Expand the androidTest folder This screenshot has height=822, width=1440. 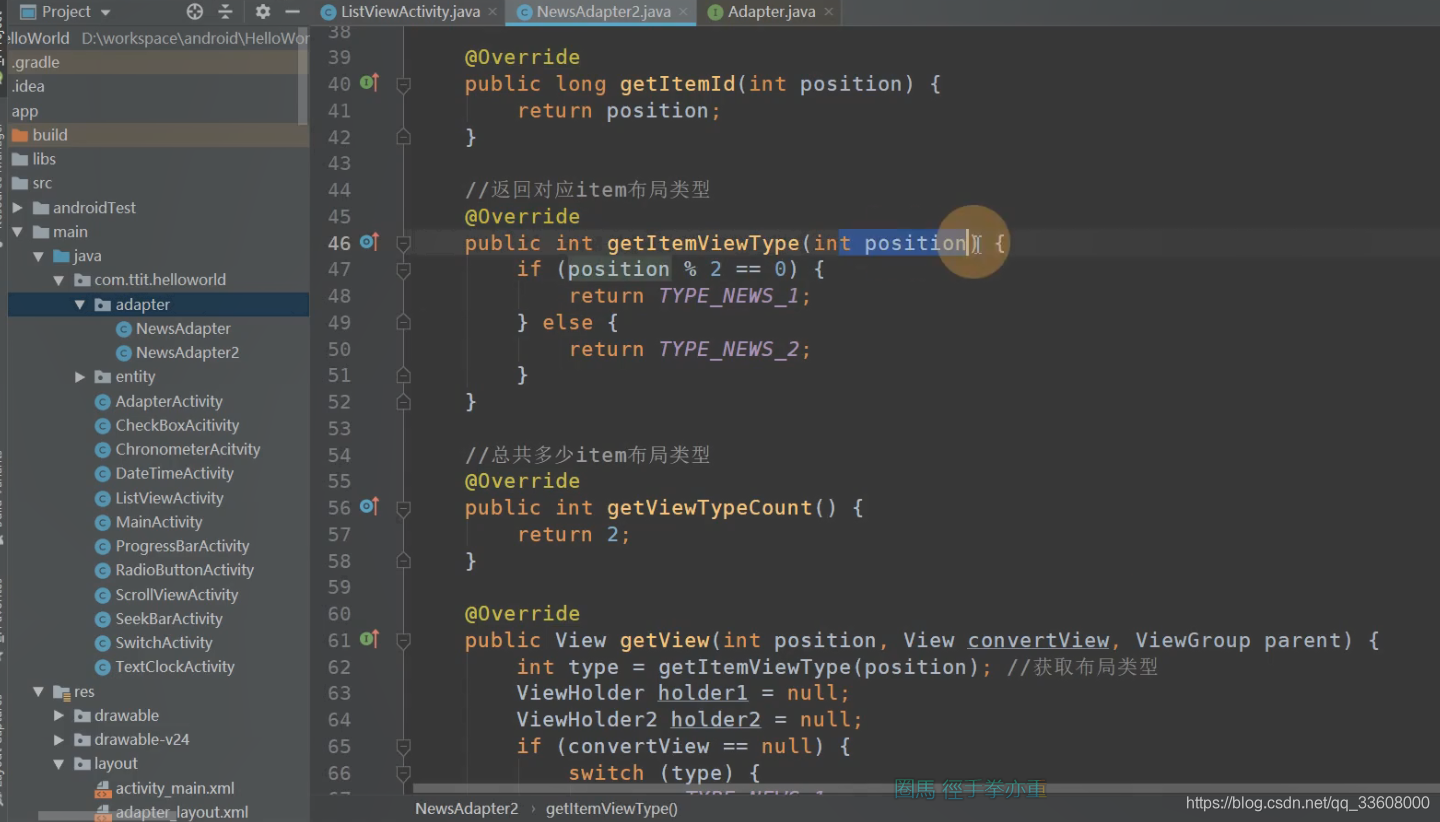coord(18,208)
